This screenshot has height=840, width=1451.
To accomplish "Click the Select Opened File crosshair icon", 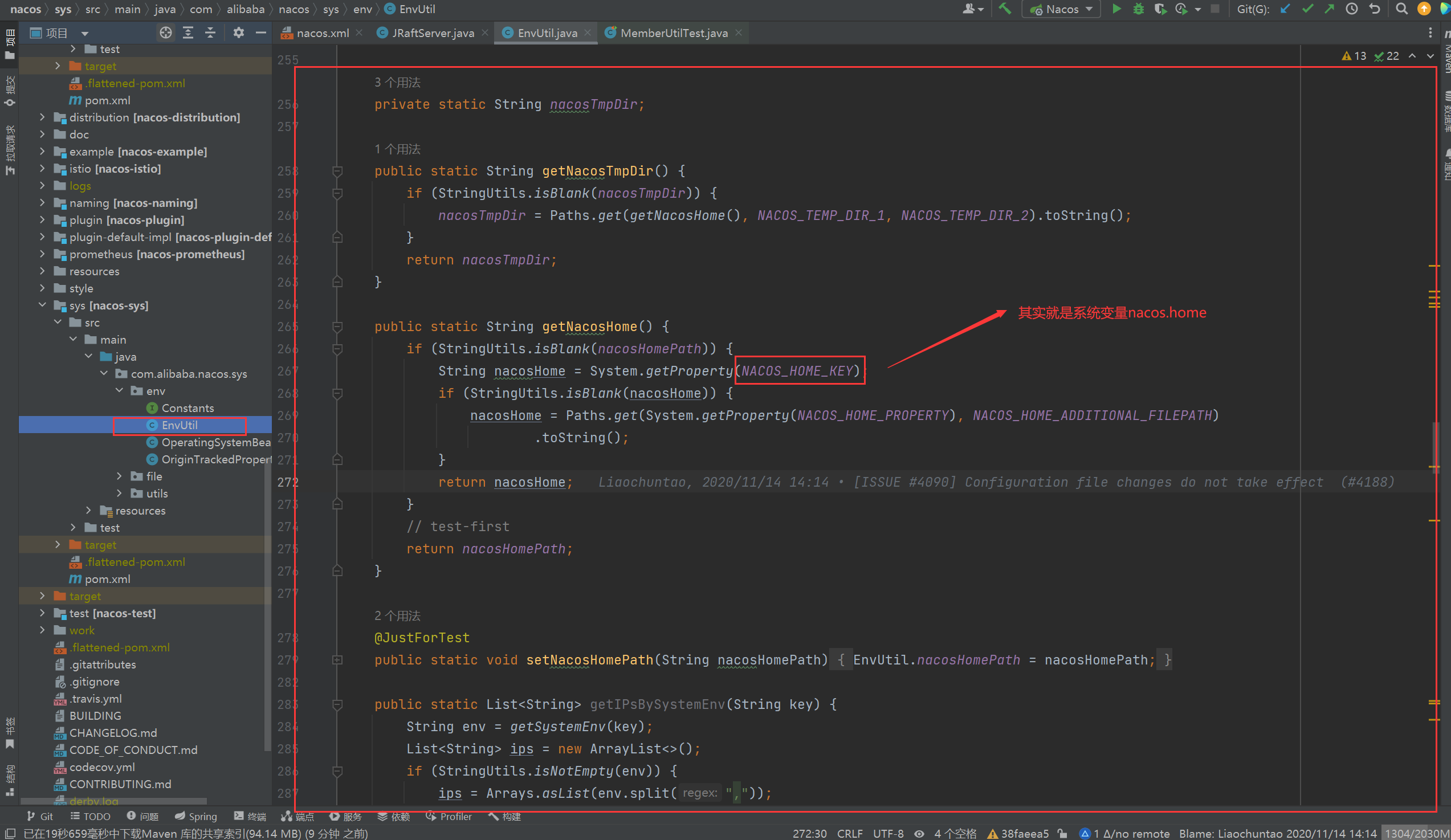I will pos(166,33).
